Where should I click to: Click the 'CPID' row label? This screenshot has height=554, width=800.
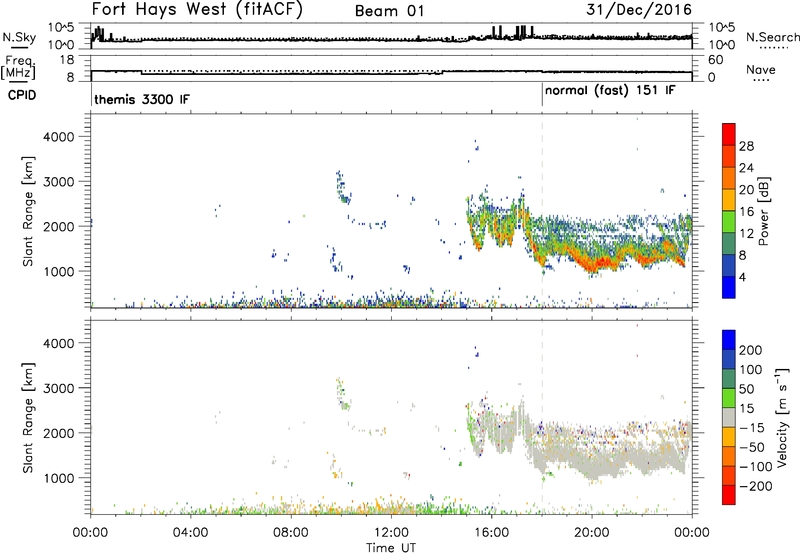22,95
